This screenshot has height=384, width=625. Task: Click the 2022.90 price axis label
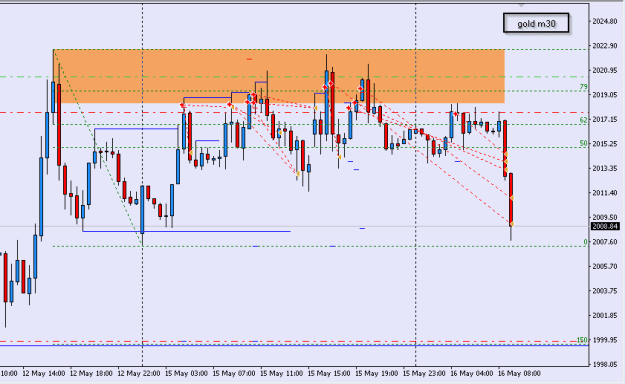click(x=605, y=46)
